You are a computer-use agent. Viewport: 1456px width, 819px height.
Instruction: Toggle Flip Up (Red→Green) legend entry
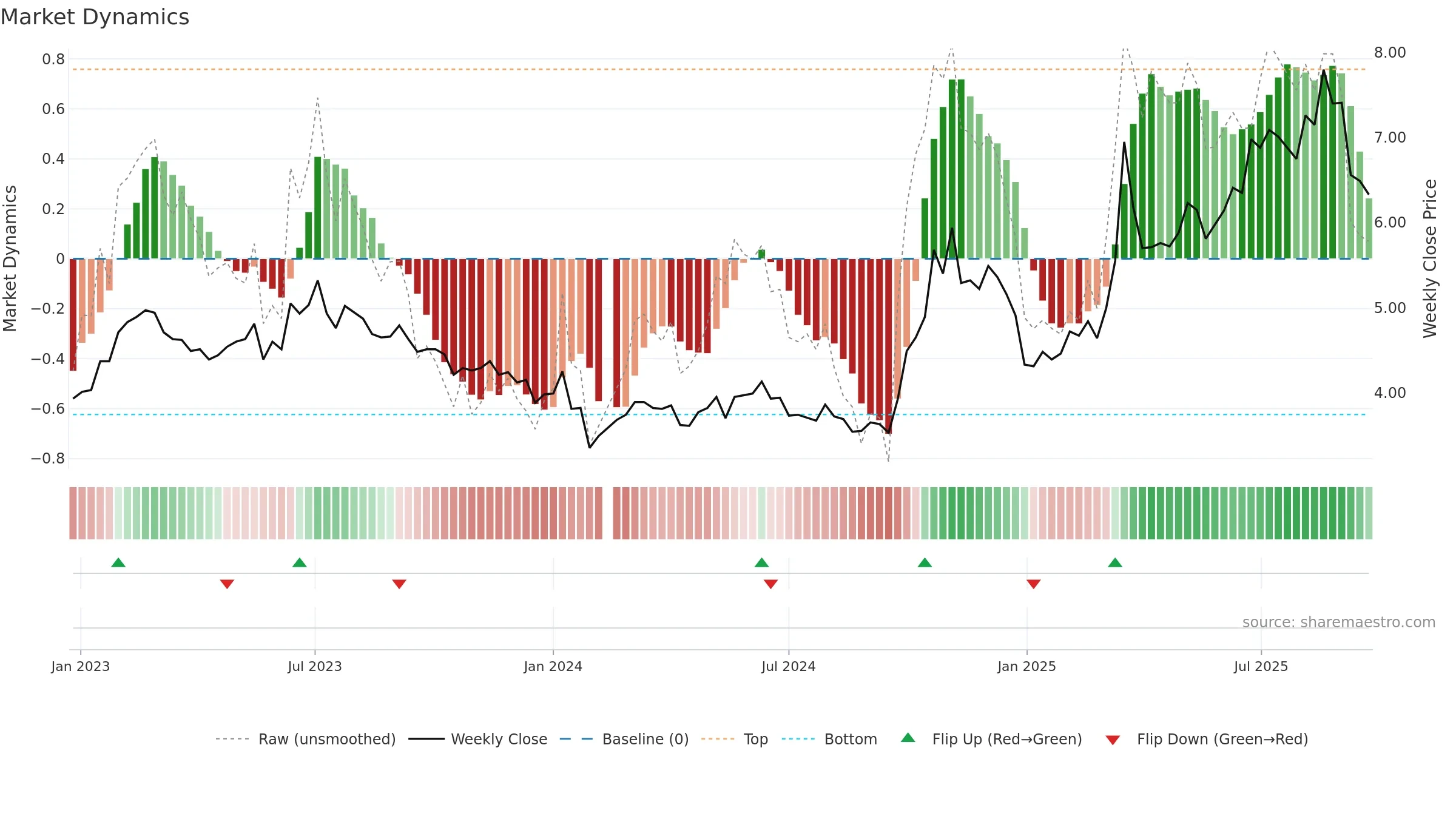point(991,739)
